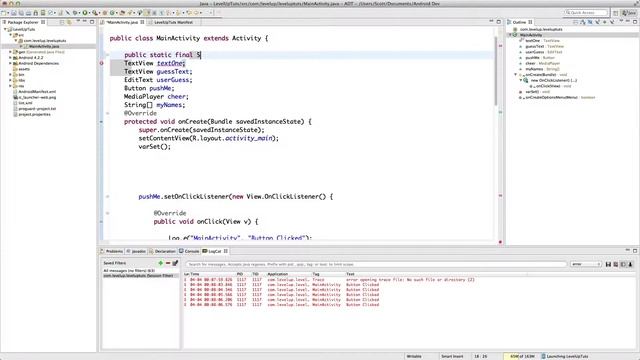This screenshot has height=360, width=640.
Task: Collapse the src folder in Package Explorer
Action: click(10, 35)
